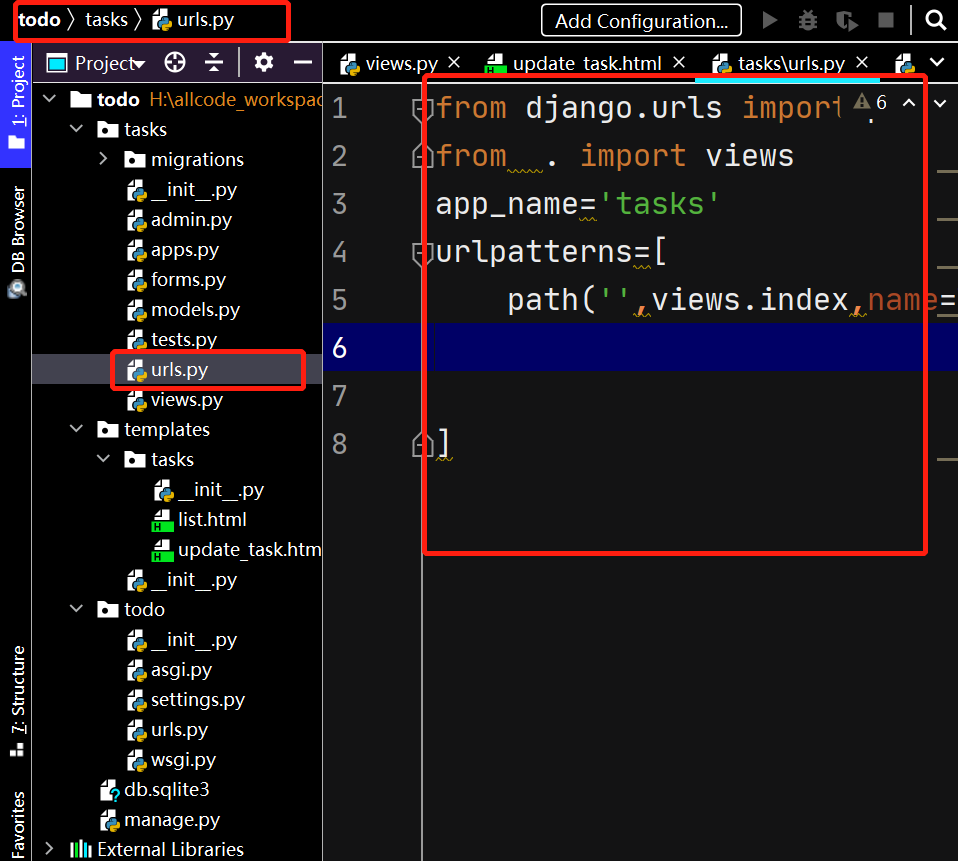Toggle the DB Browser side tab
This screenshot has height=861, width=958.
(16, 241)
